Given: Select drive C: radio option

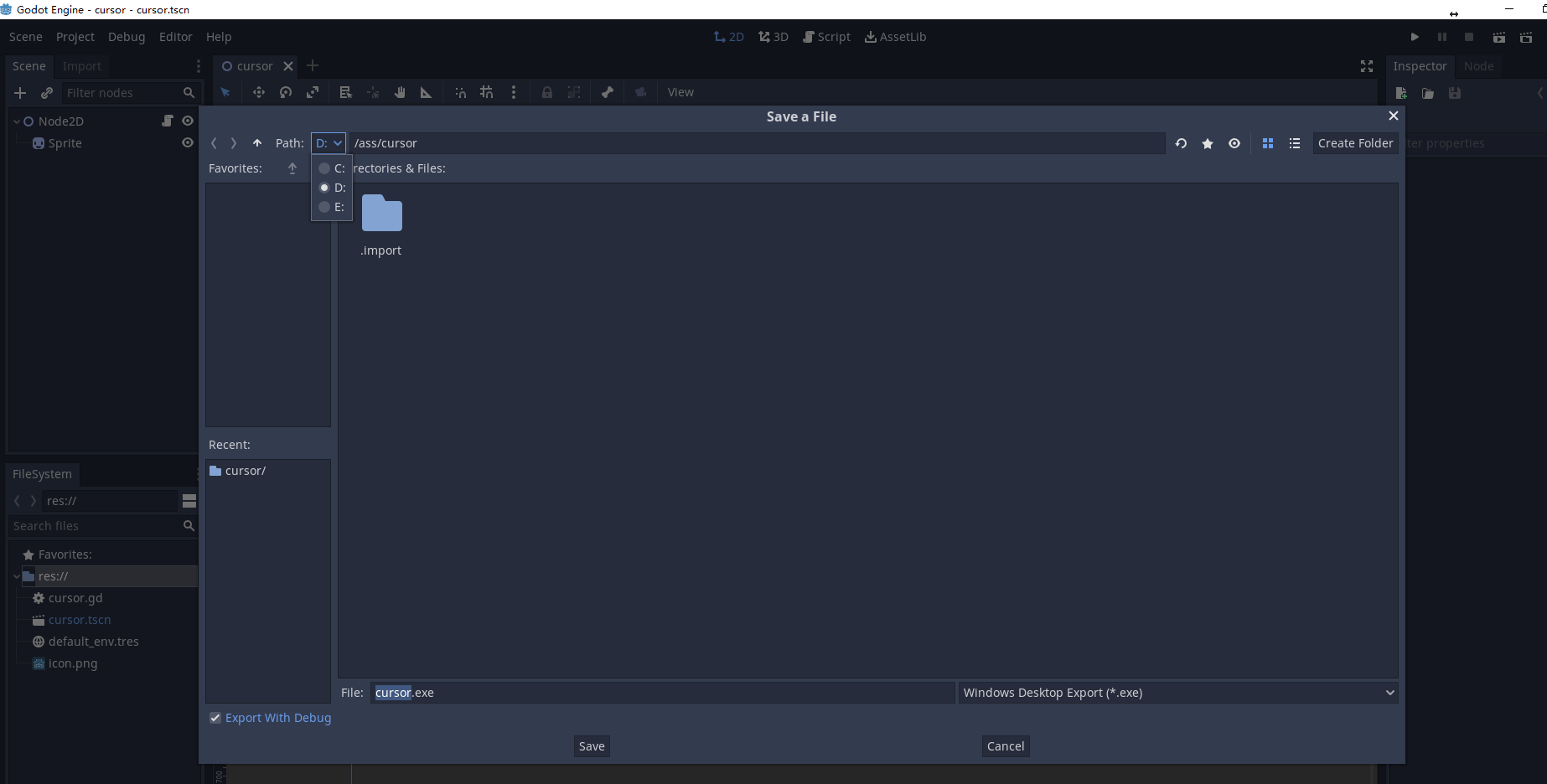Looking at the screenshot, I should [332, 168].
